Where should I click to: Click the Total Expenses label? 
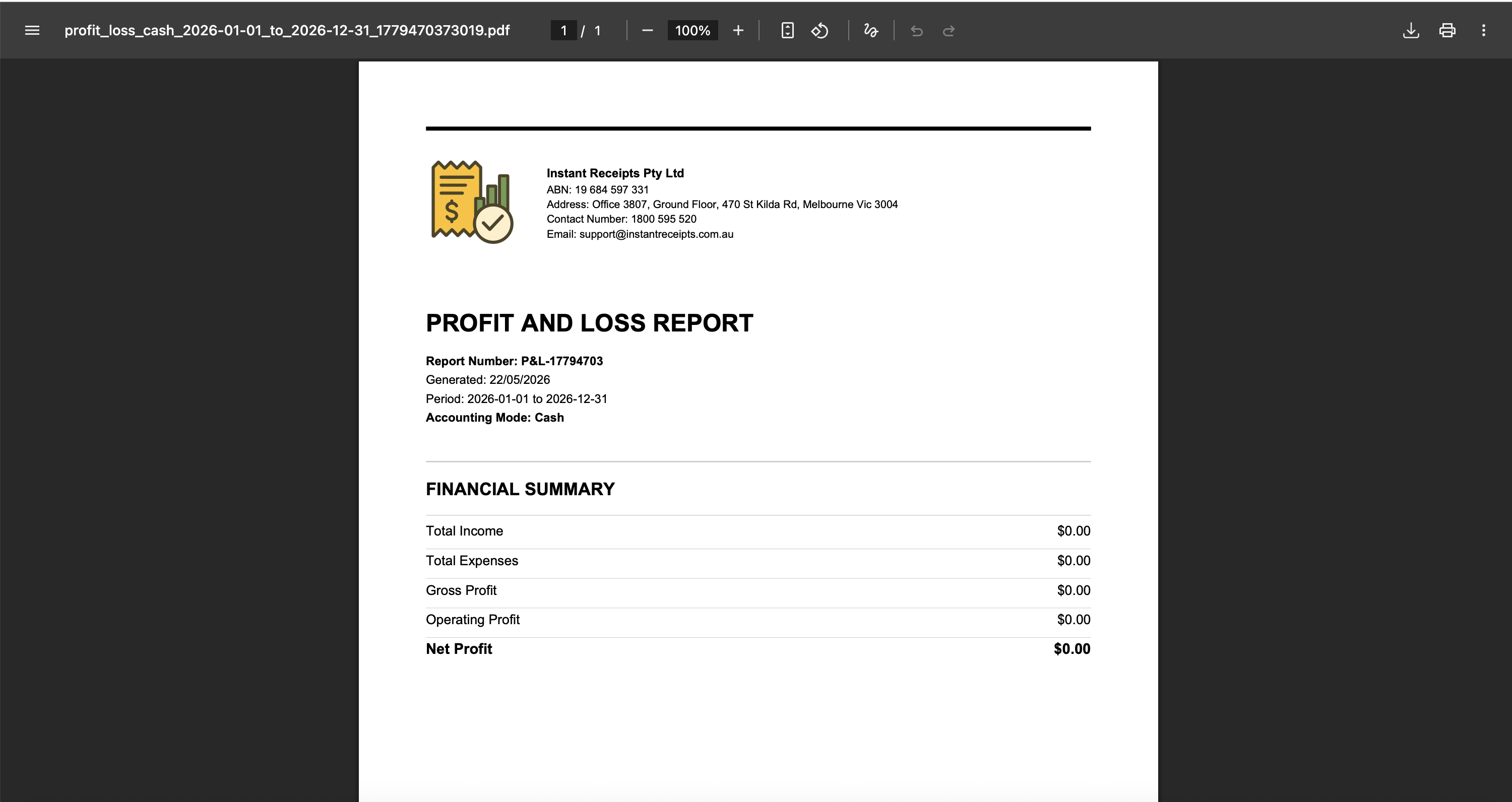pos(472,561)
